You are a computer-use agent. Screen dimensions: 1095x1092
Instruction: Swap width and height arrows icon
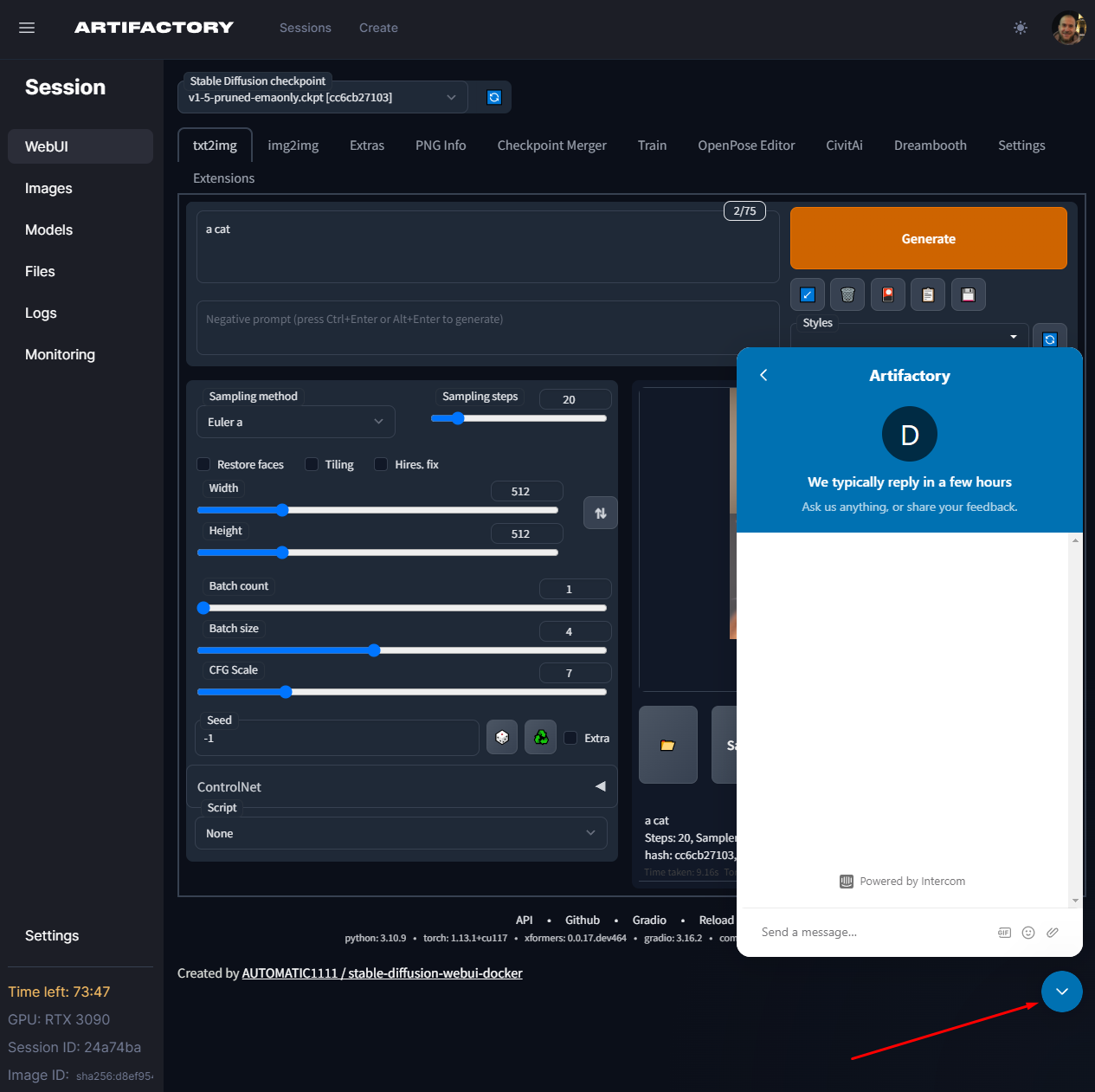tap(601, 513)
